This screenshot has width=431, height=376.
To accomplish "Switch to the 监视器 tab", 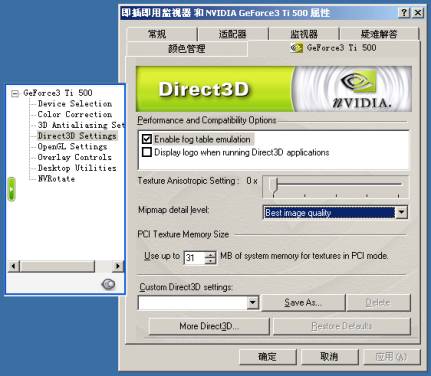I will (x=304, y=34).
